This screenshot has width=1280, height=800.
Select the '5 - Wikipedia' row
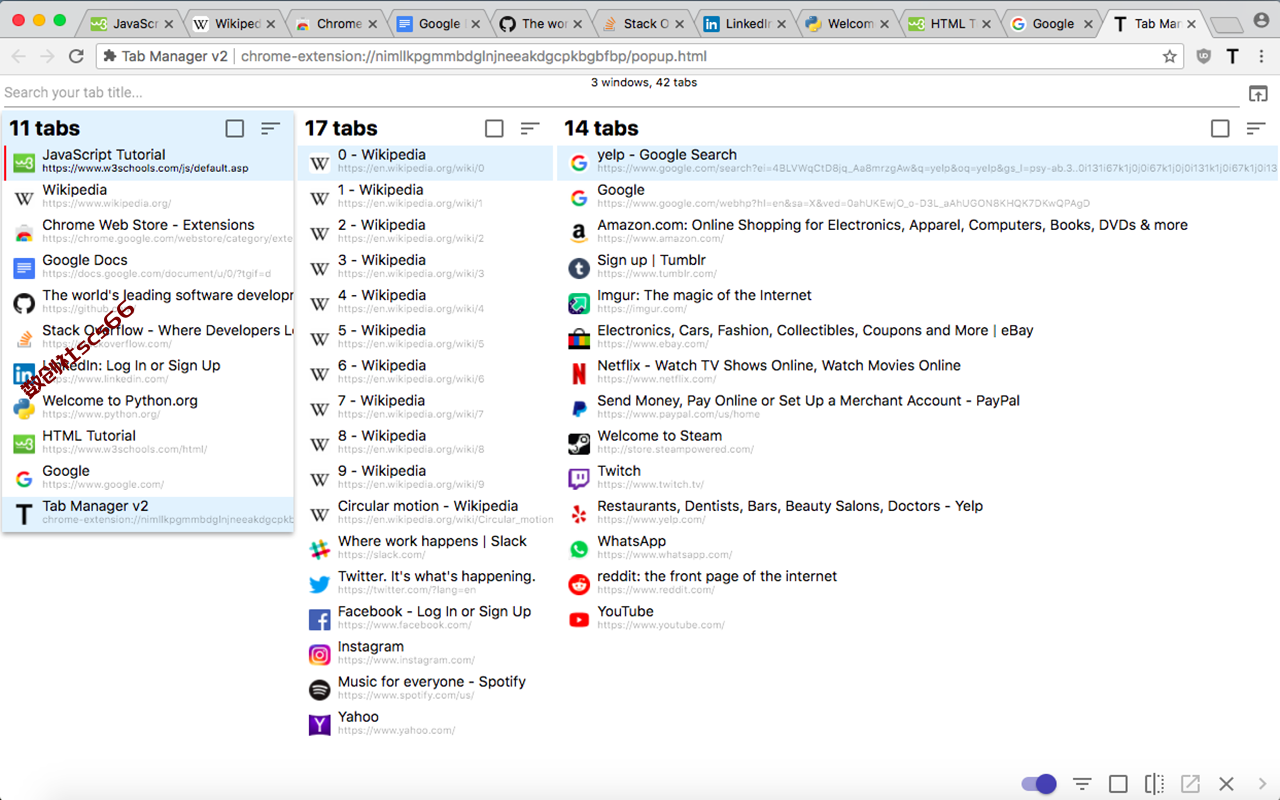click(x=426, y=338)
